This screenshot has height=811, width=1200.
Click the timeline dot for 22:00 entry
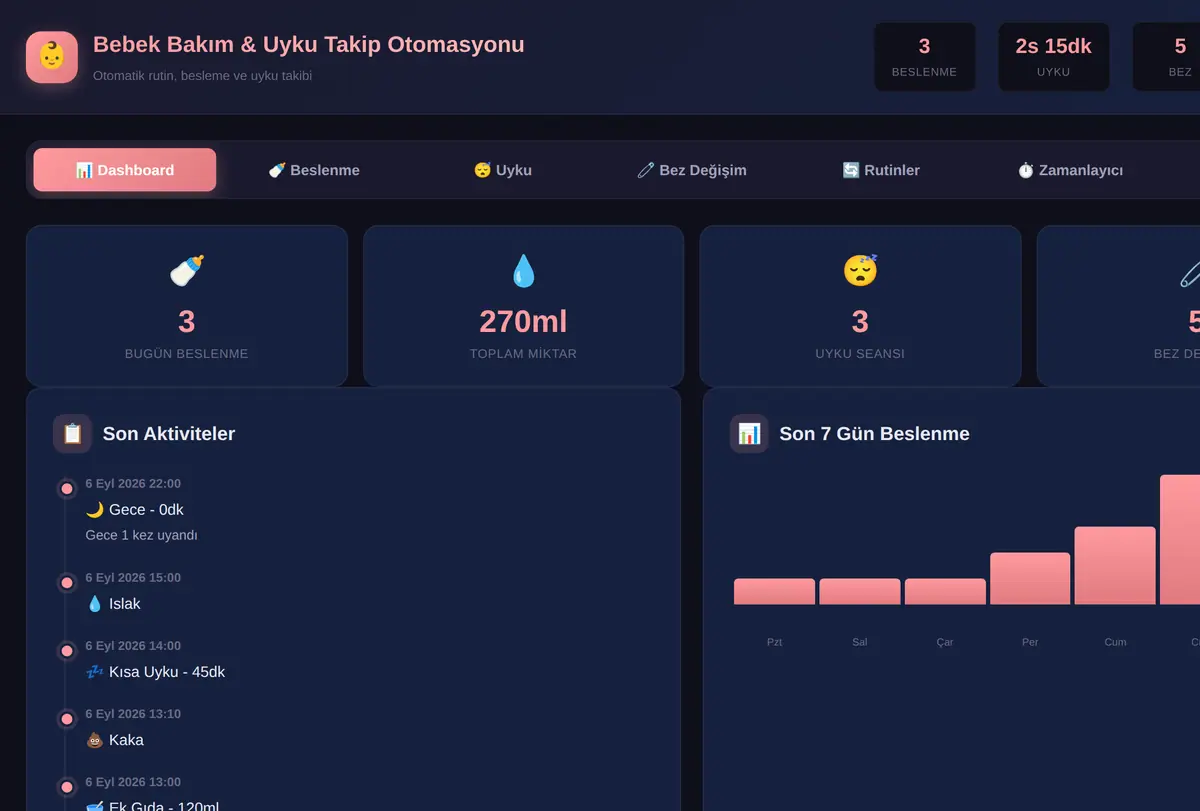point(67,489)
